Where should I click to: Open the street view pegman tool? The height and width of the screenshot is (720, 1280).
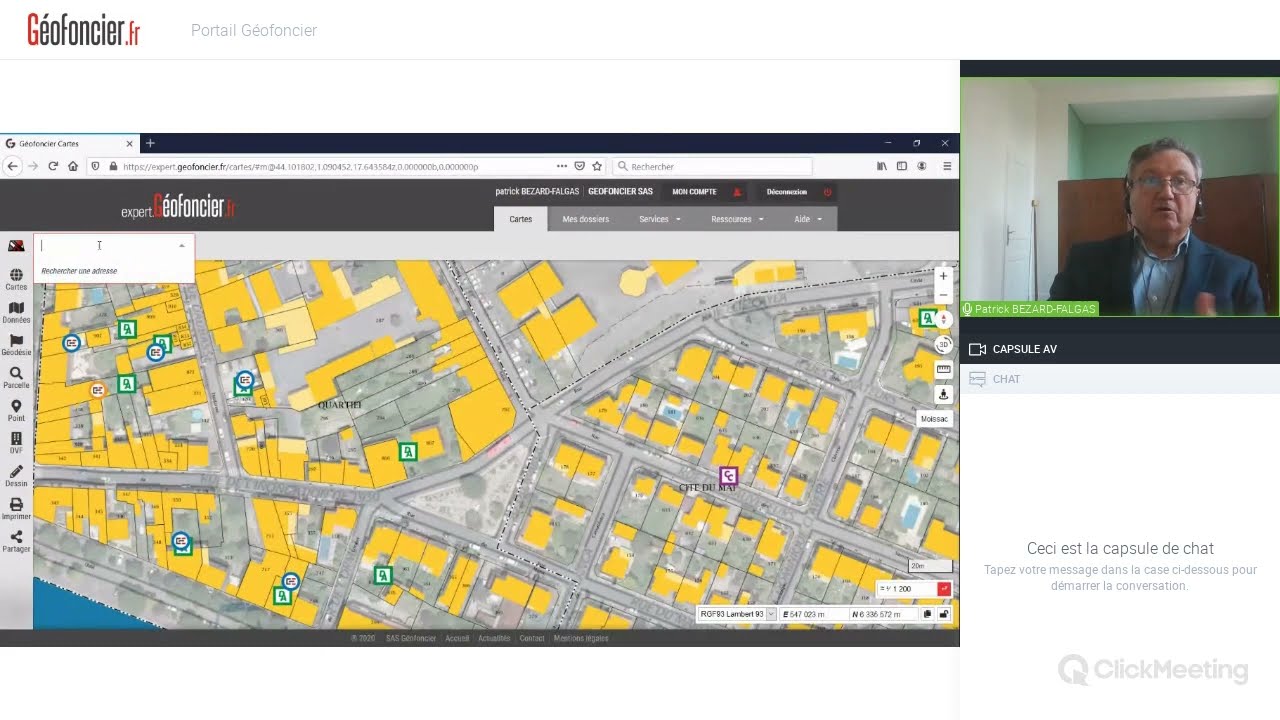click(943, 394)
